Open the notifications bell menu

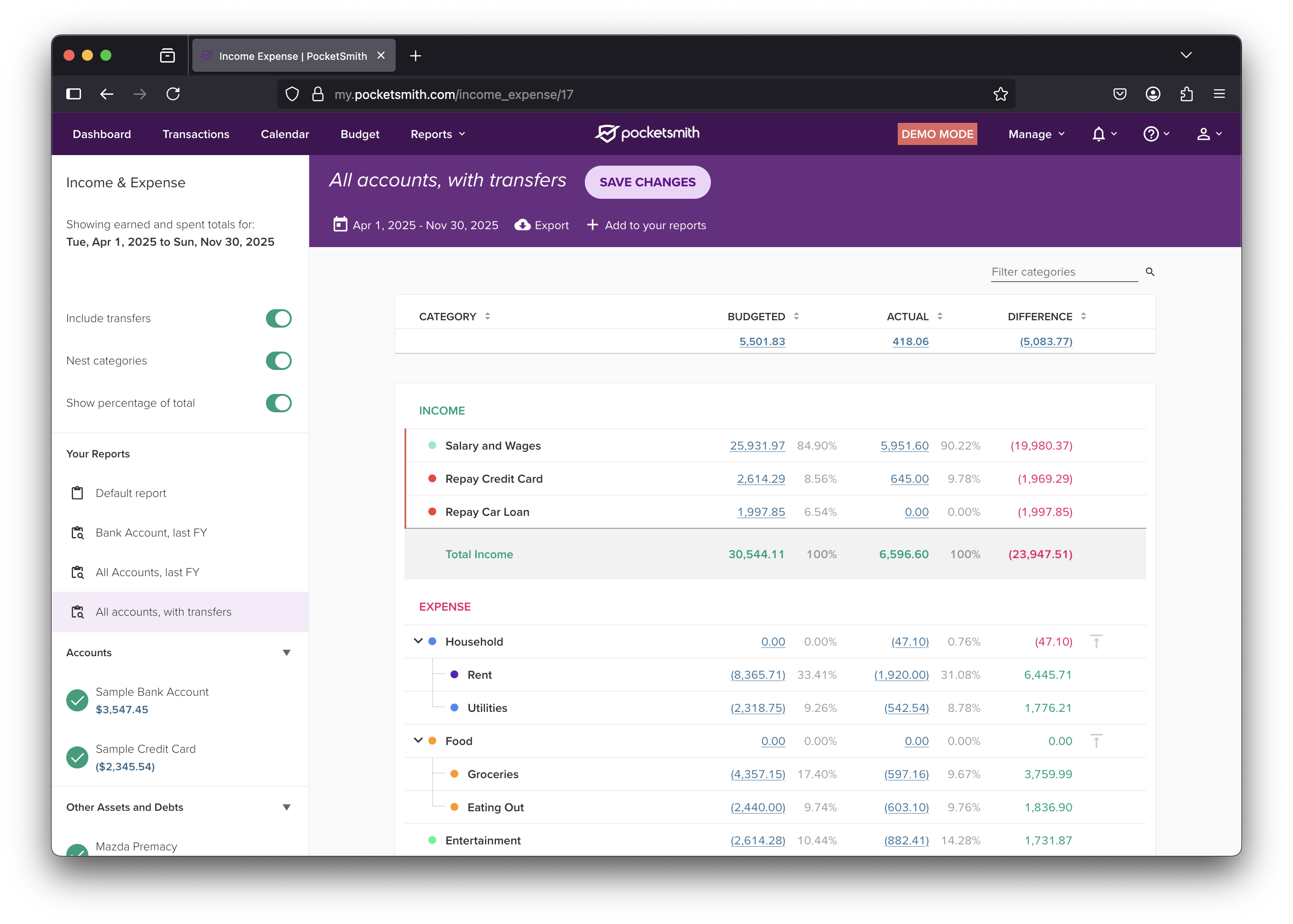tap(1098, 134)
